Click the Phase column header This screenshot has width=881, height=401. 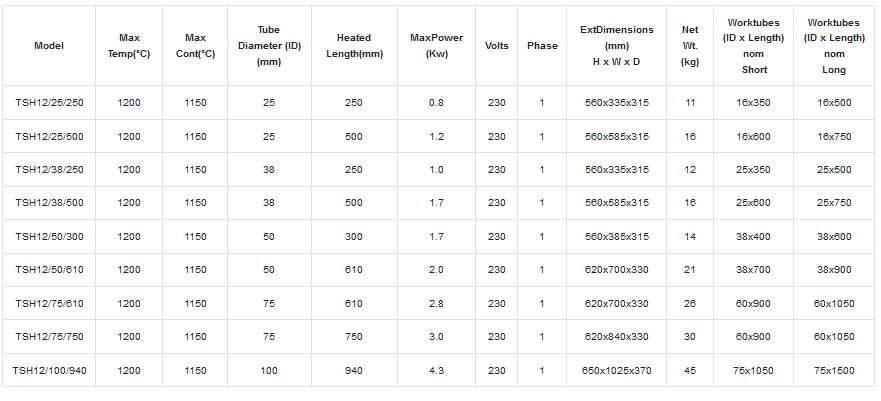pos(542,46)
